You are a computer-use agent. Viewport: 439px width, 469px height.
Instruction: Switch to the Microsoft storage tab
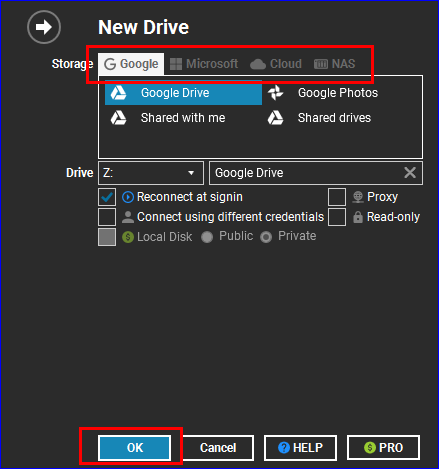coord(204,64)
